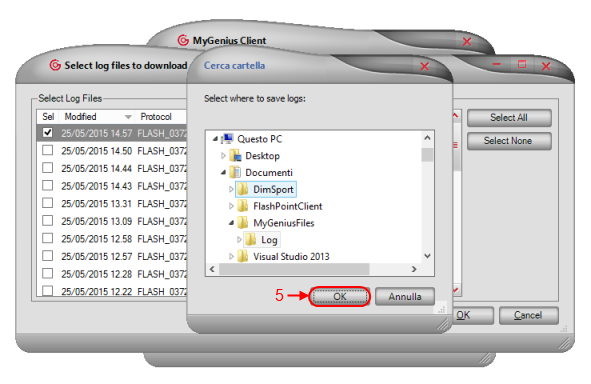Expand the Desktop tree node arrow
The width and height of the screenshot is (591, 384).
(x=223, y=156)
